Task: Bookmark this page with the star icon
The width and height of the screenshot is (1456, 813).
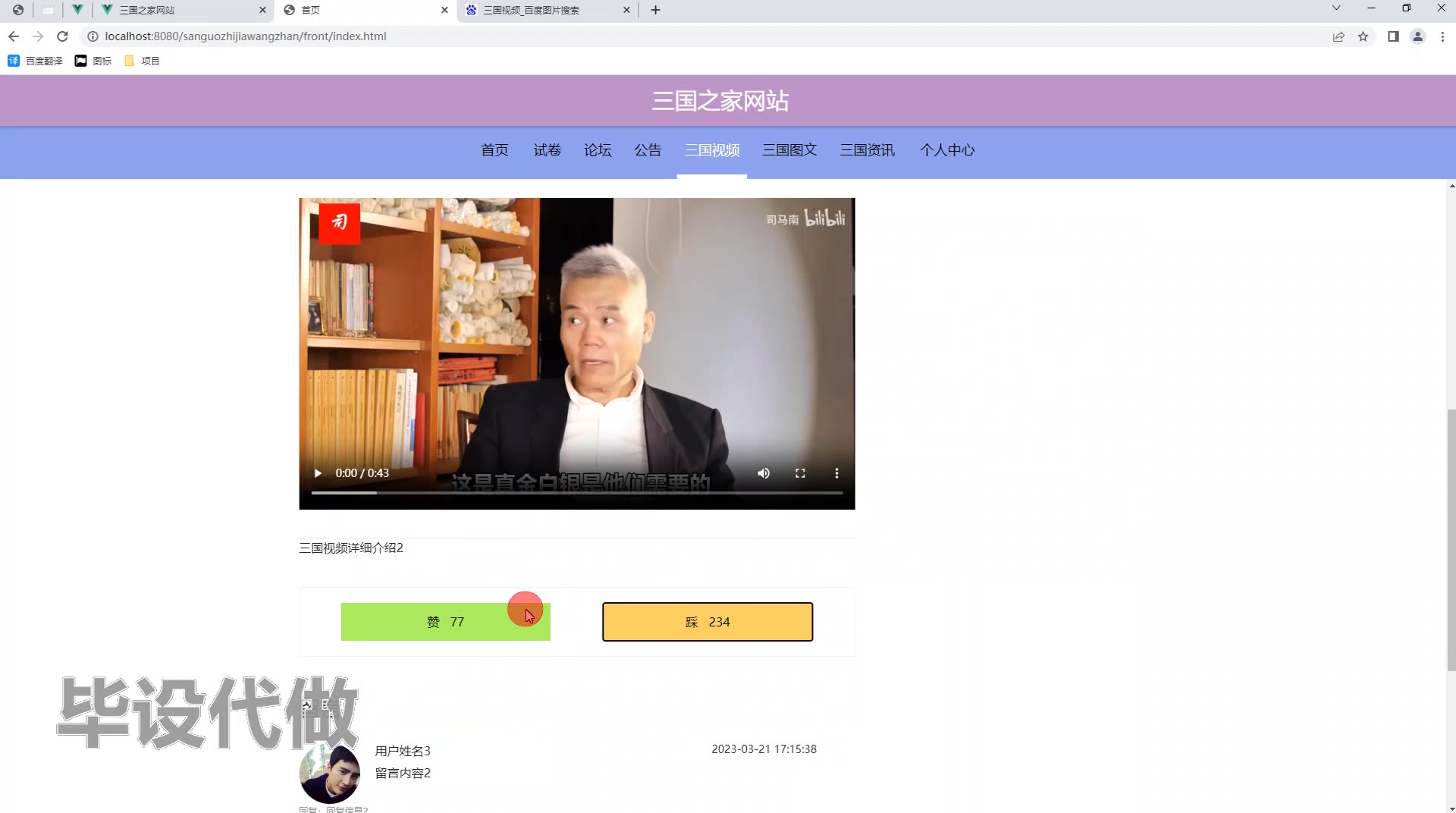Action: point(1363,36)
